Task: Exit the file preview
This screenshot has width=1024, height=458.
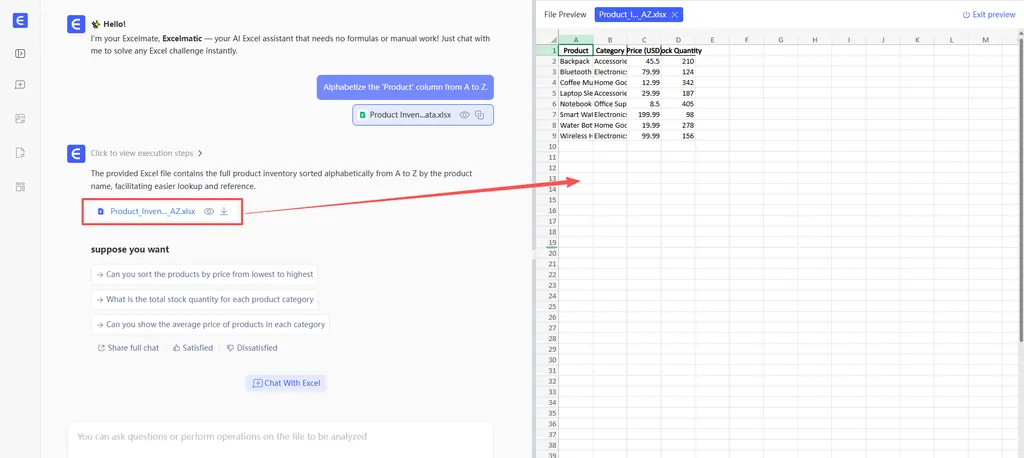Action: point(988,15)
